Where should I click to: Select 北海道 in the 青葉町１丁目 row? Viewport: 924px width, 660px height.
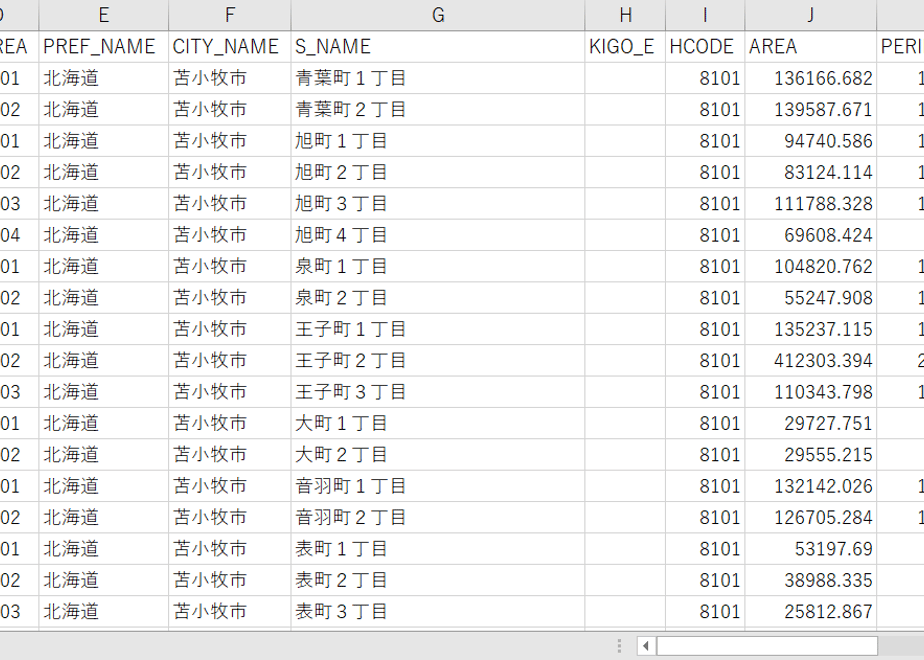coord(104,78)
